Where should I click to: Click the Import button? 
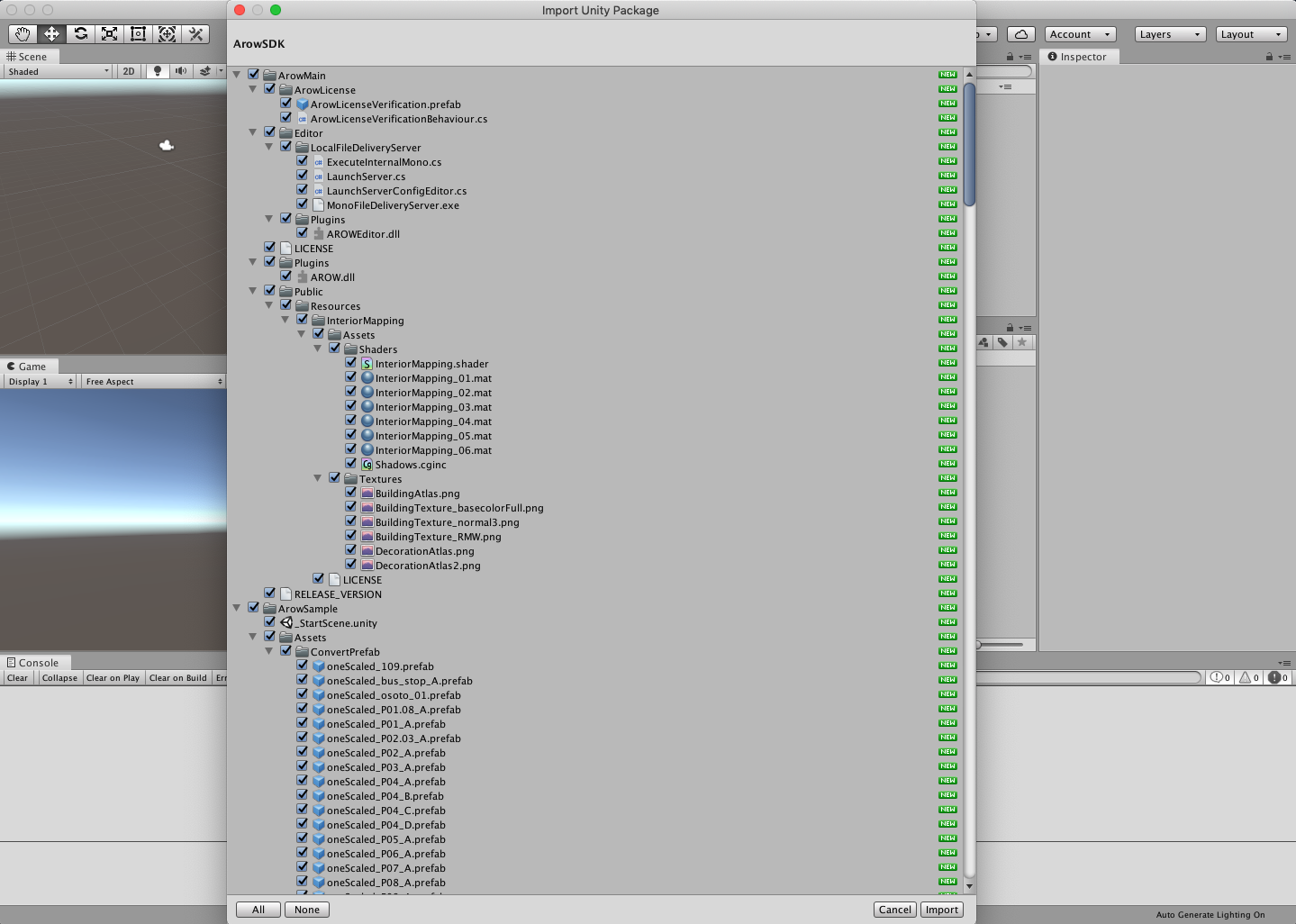click(942, 910)
